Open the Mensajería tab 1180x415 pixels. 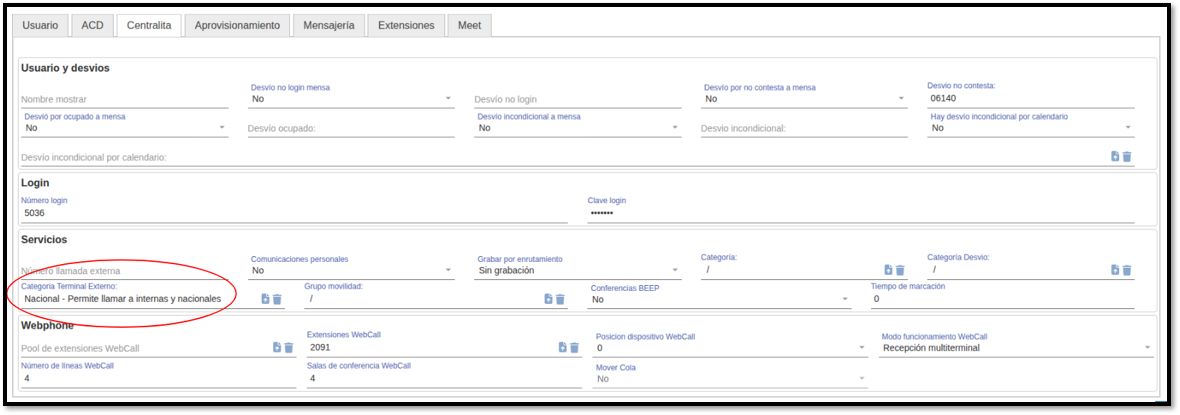point(328,25)
